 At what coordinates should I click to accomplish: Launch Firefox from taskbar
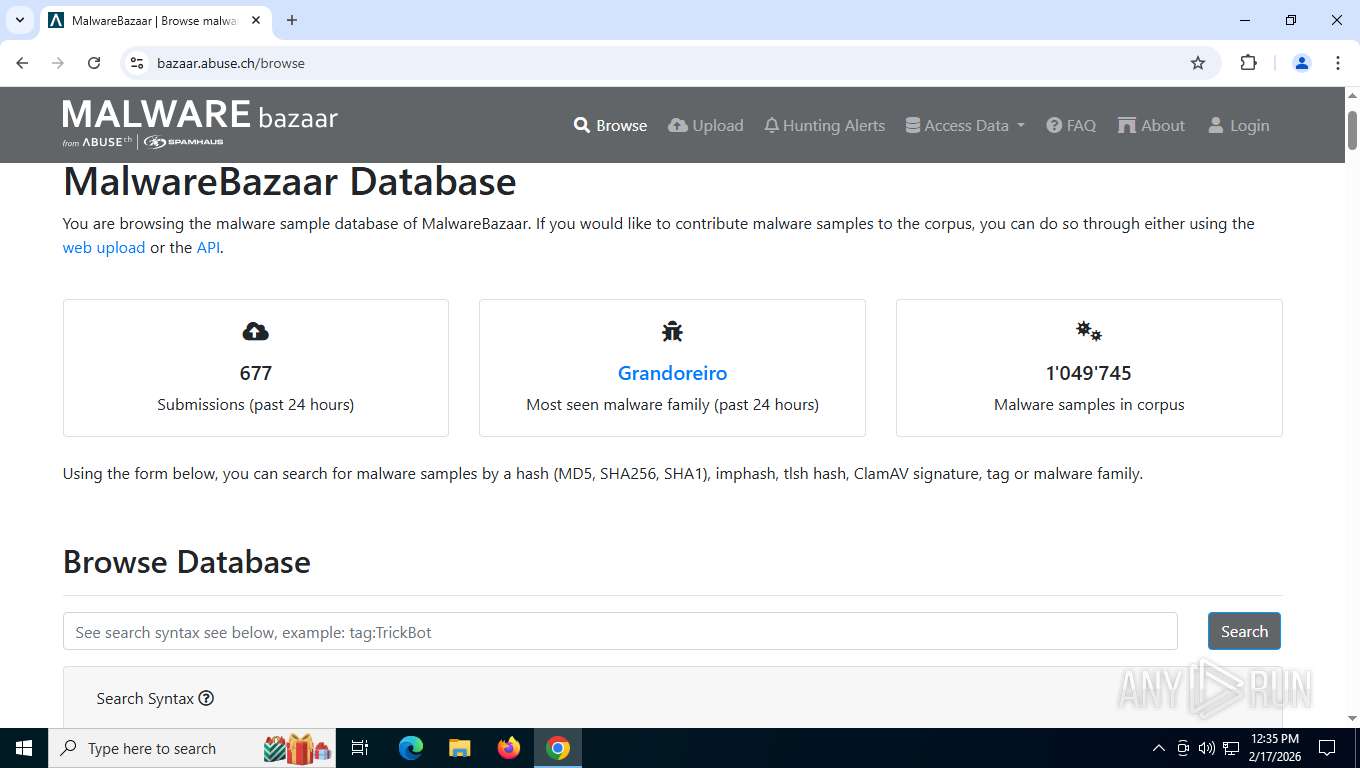(509, 748)
